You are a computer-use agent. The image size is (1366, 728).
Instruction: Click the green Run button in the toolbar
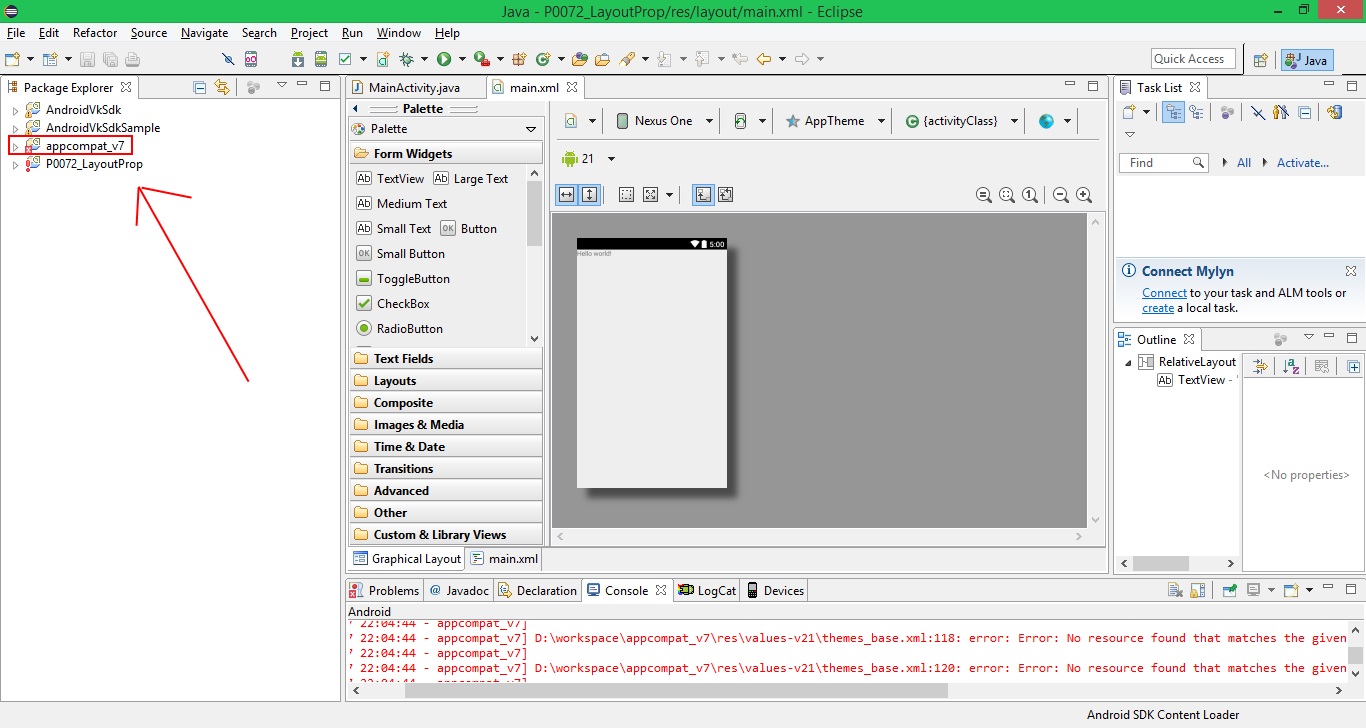click(444, 59)
